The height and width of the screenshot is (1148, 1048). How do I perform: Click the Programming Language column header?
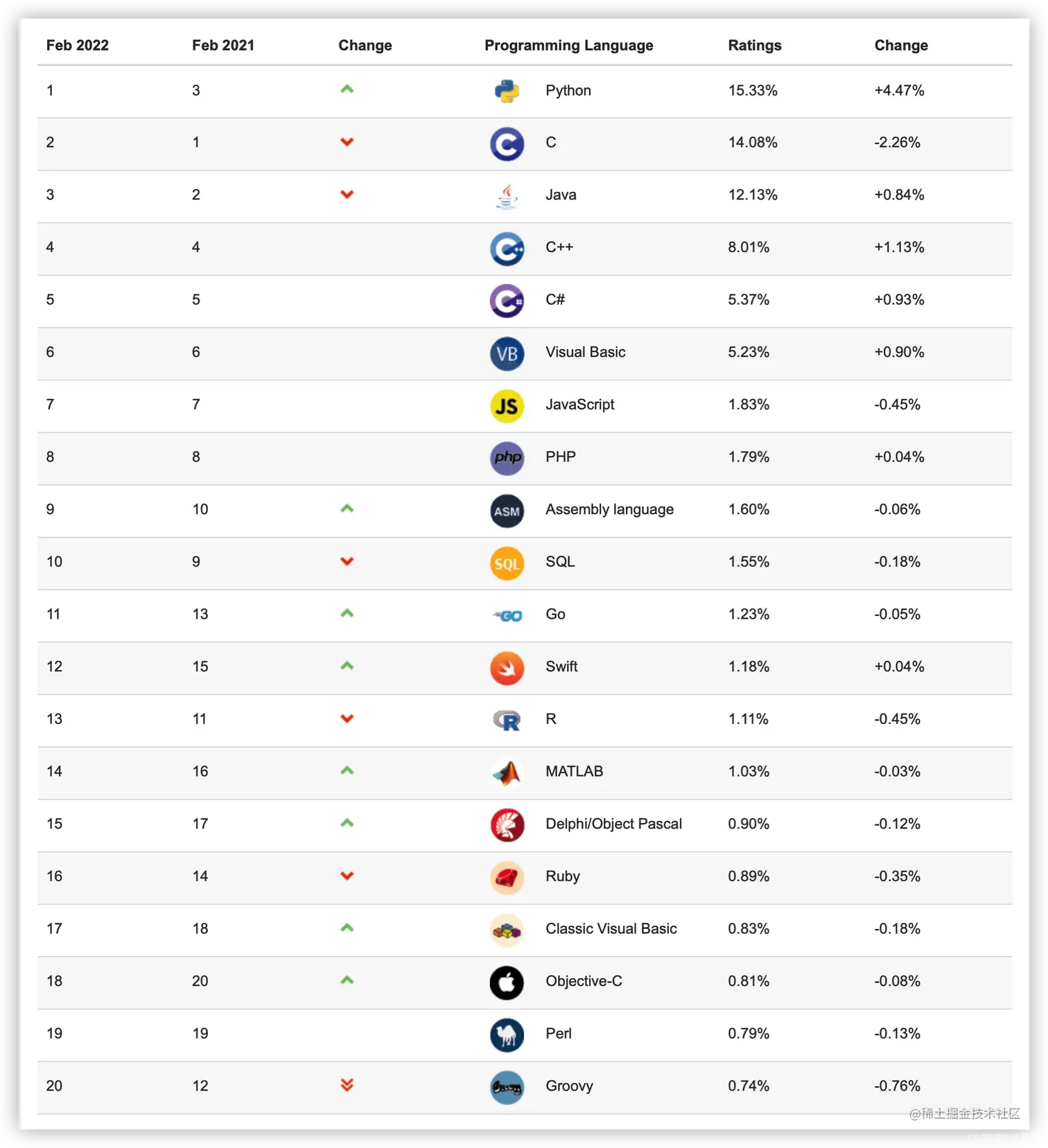568,46
